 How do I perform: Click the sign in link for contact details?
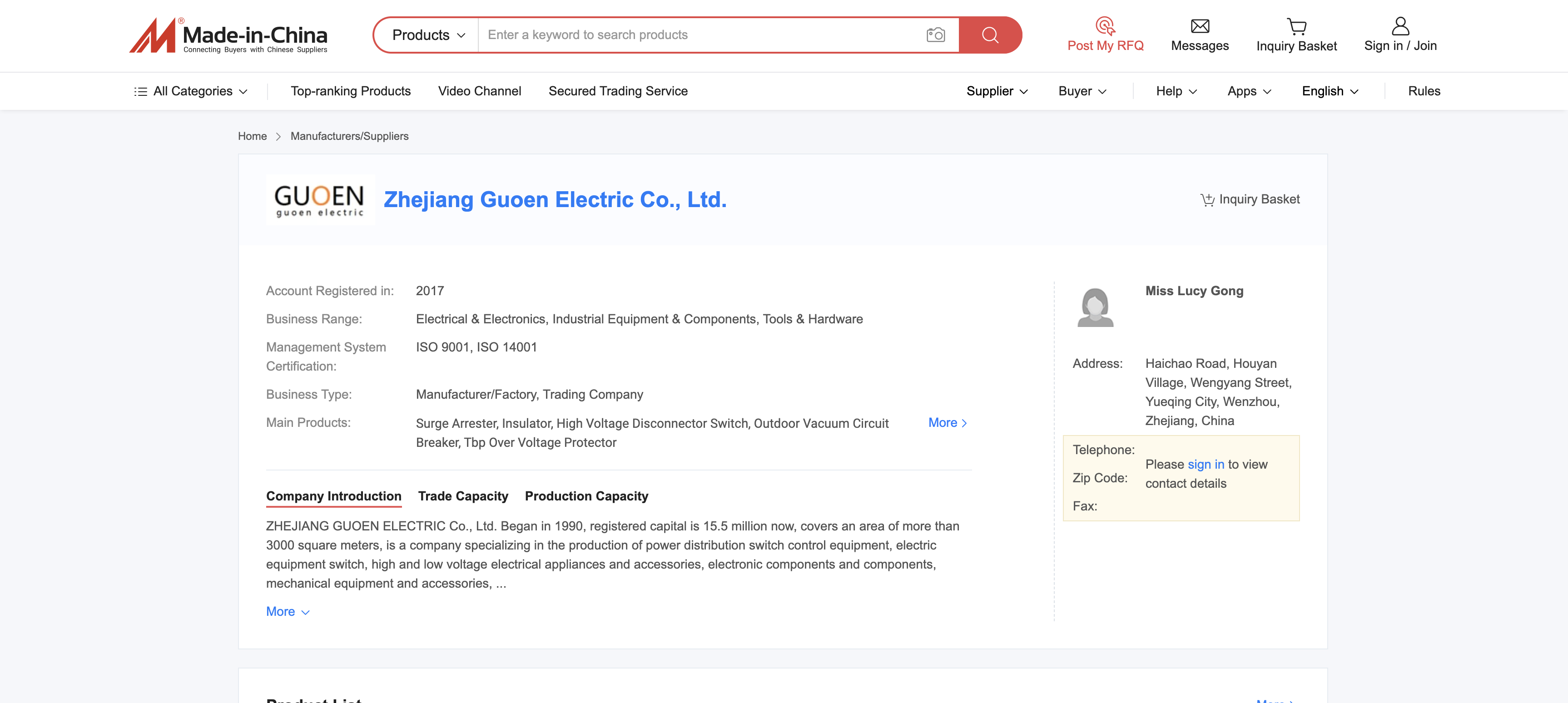[x=1205, y=465]
